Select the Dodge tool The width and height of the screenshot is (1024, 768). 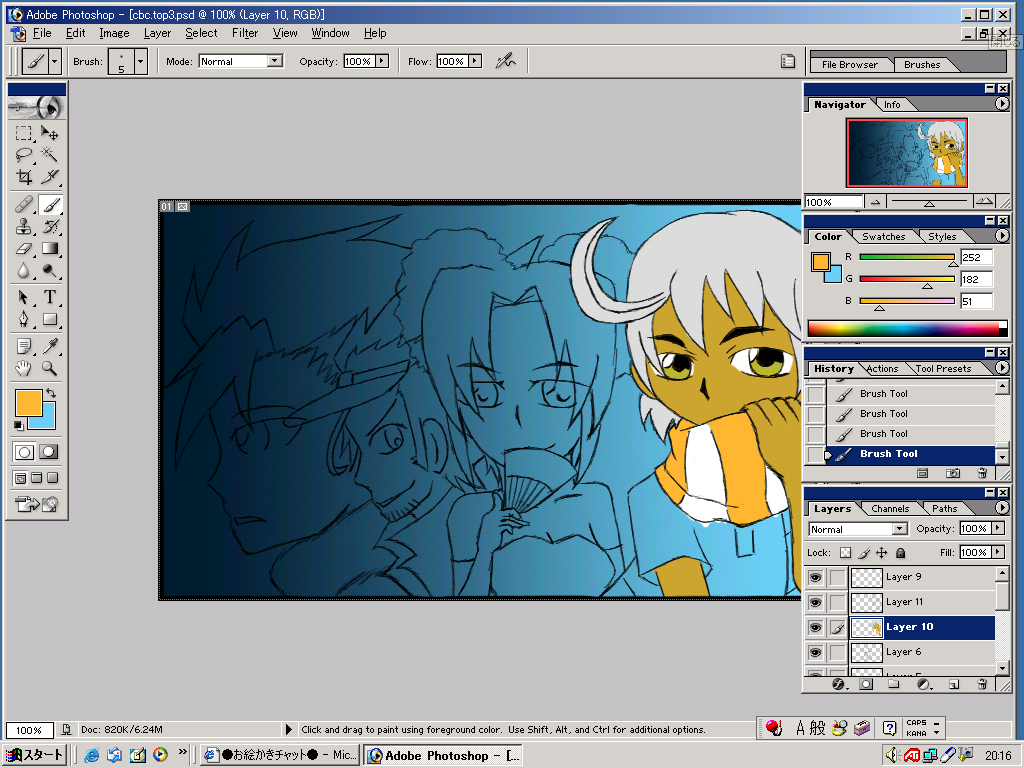tap(50, 270)
